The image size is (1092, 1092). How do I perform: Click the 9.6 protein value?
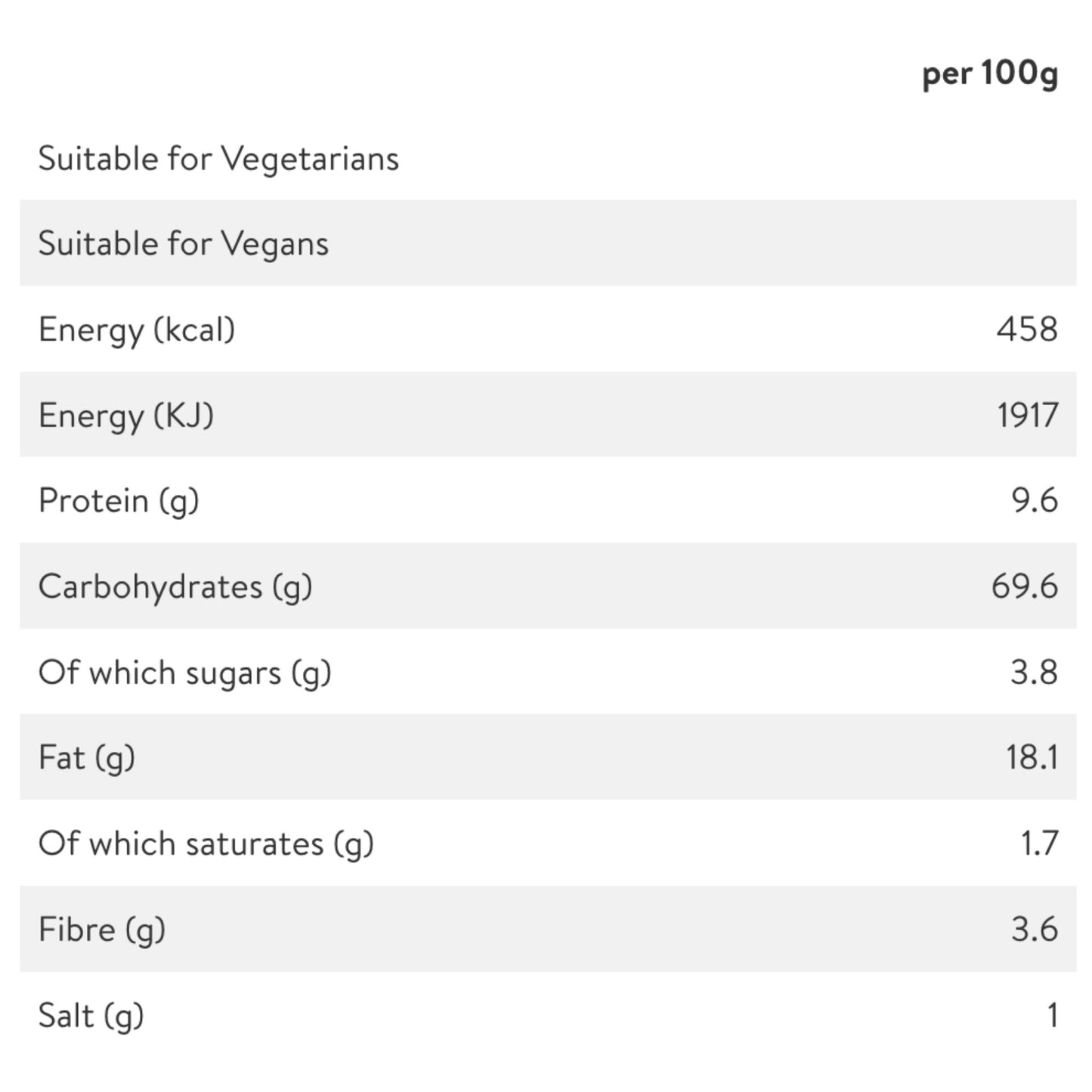(1035, 500)
